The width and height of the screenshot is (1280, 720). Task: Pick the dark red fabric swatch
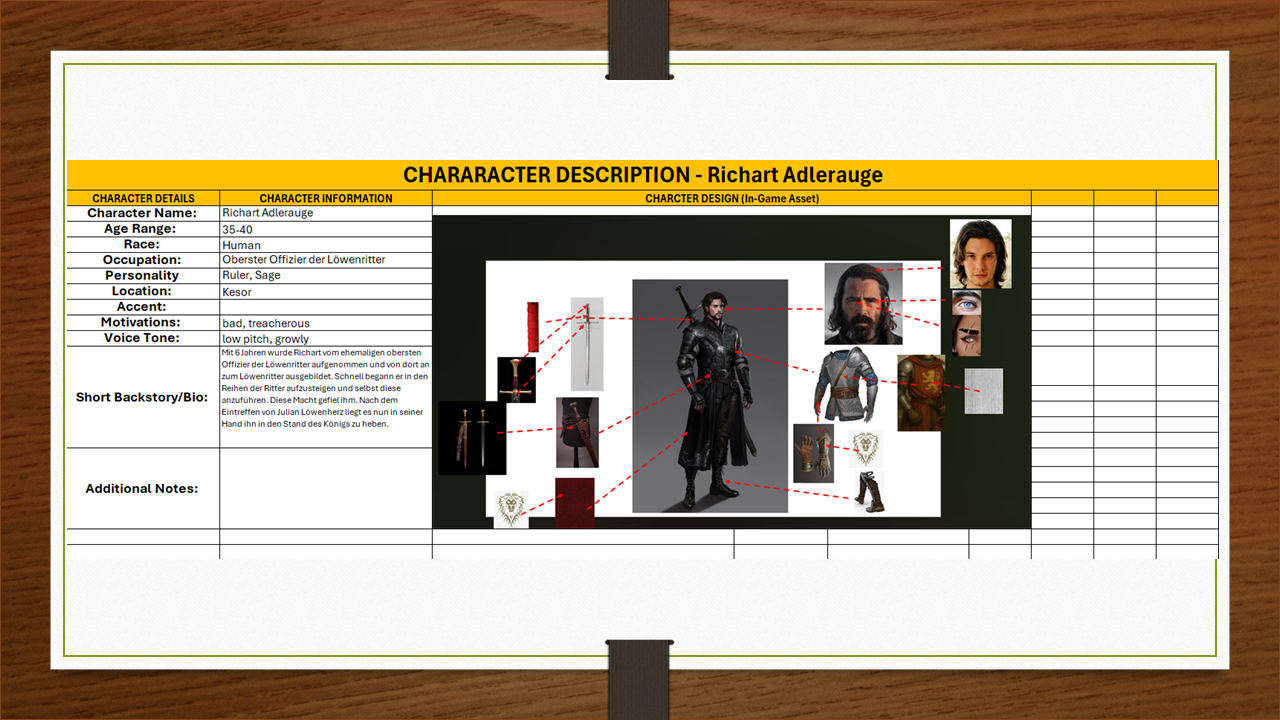pos(575,503)
